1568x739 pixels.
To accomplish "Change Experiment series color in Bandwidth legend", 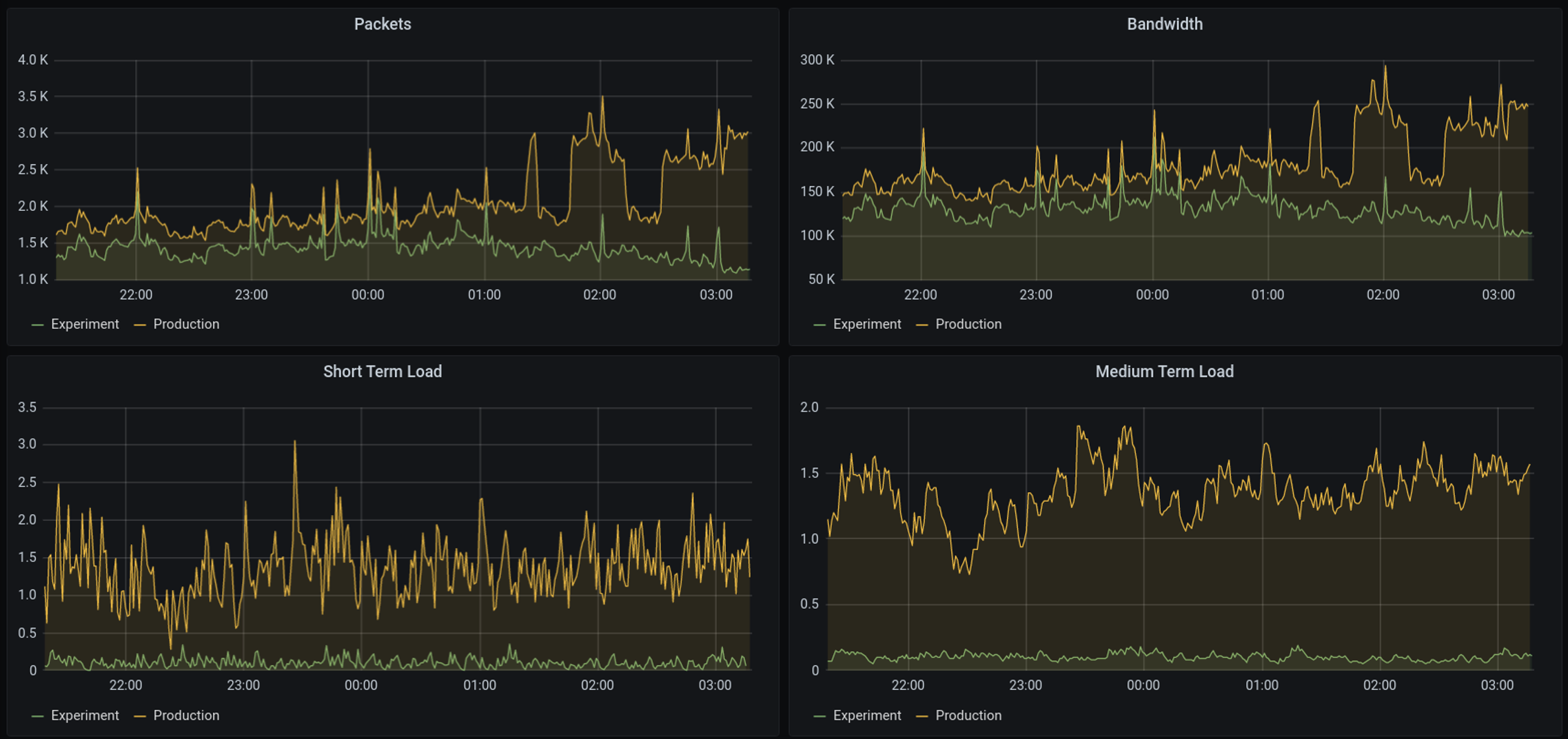I will pos(819,325).
